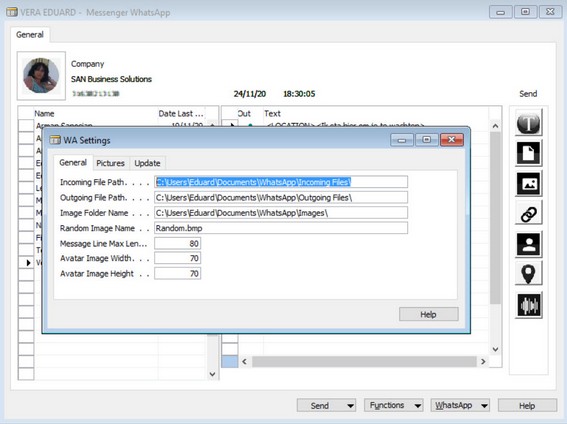Click the horizontal scrollbar track of messages

point(364,361)
